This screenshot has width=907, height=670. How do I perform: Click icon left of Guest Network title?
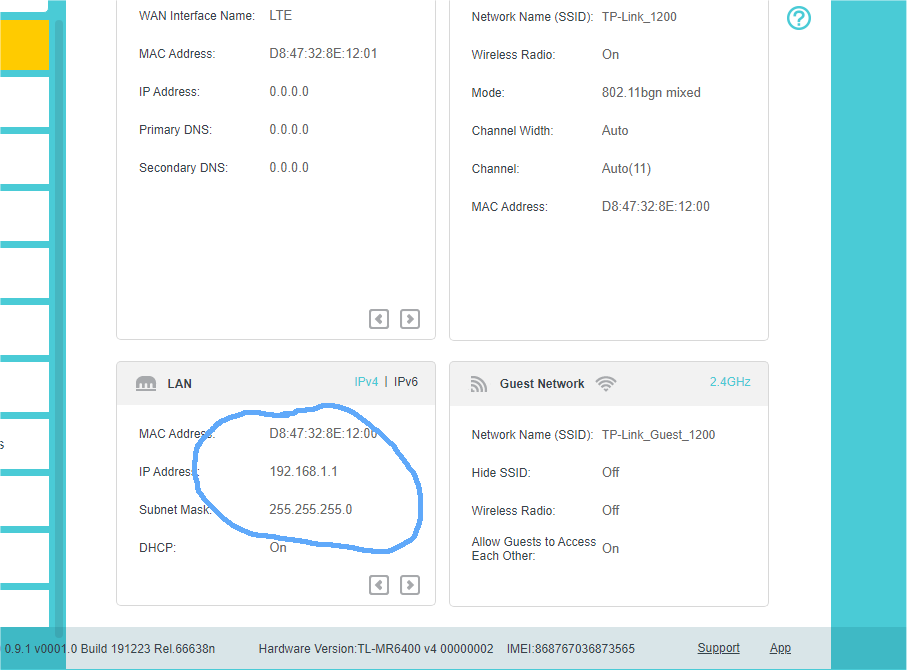[479, 384]
